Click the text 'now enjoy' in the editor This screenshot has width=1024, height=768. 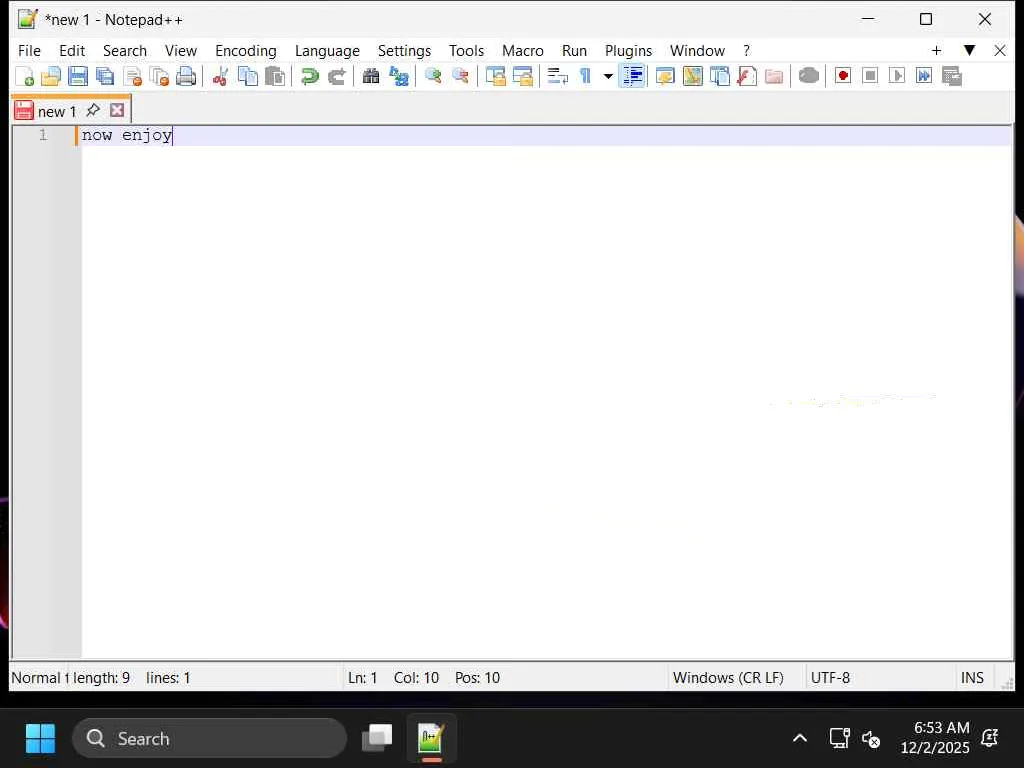[127, 135]
